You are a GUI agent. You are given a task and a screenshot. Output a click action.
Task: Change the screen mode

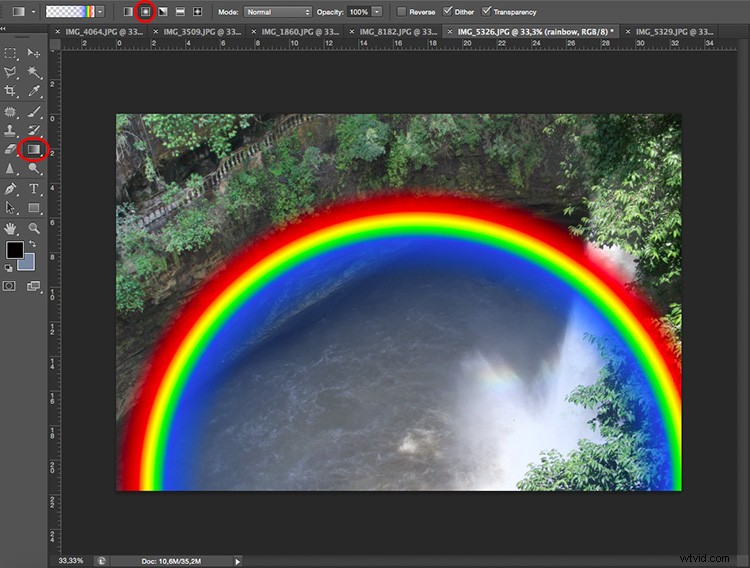33,286
